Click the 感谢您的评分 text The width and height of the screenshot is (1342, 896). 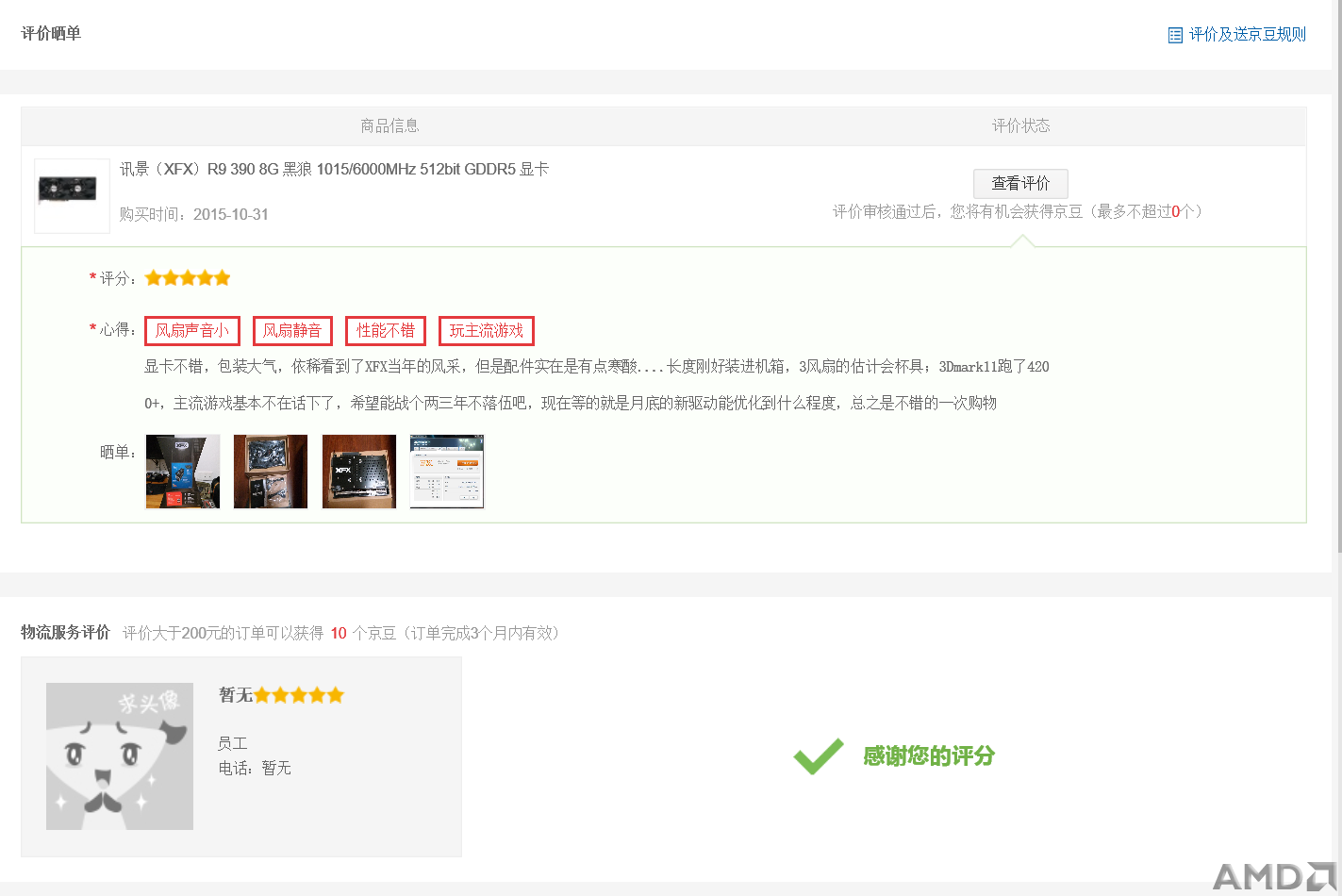coord(929,756)
